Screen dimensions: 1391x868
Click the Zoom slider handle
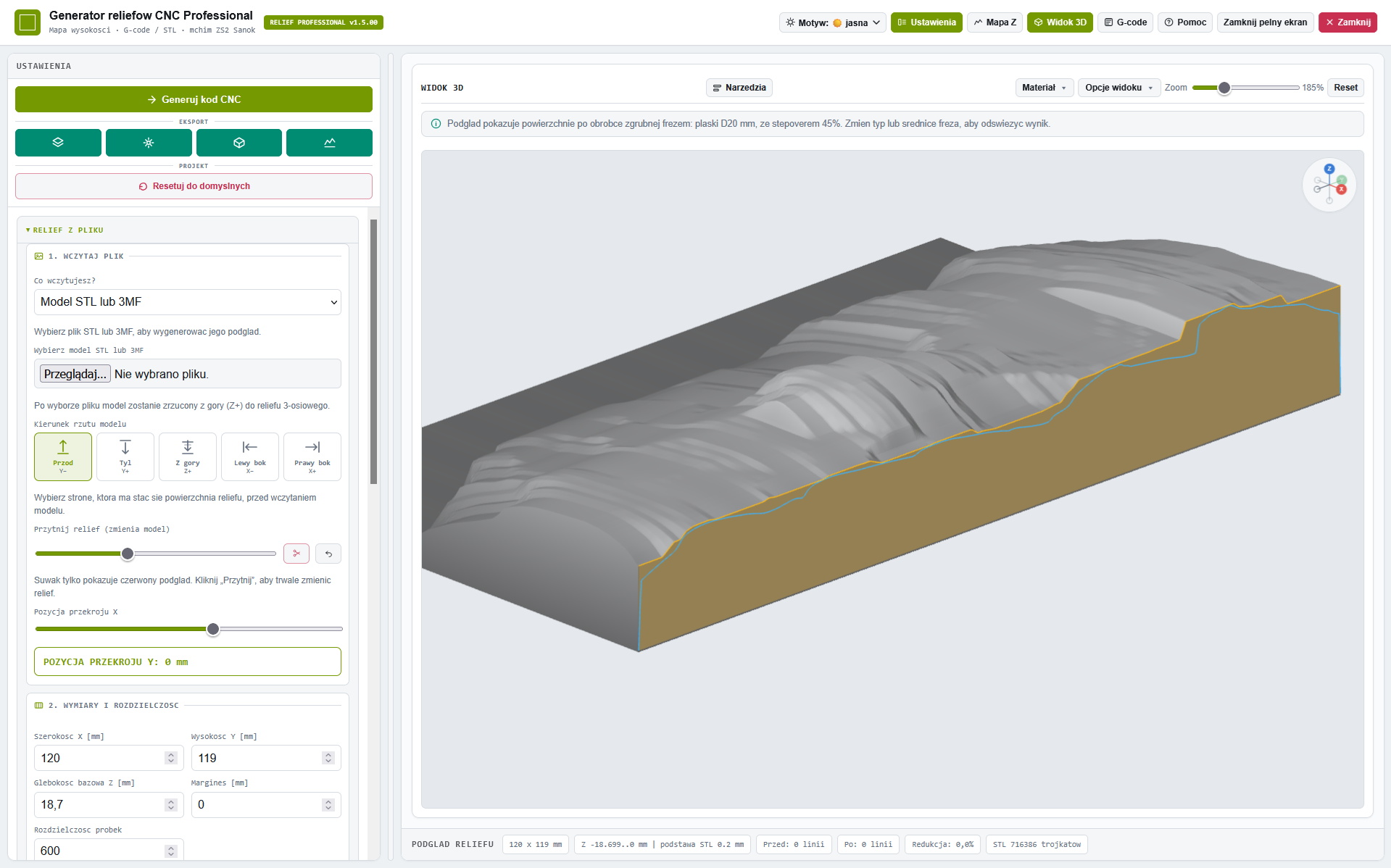click(1224, 88)
